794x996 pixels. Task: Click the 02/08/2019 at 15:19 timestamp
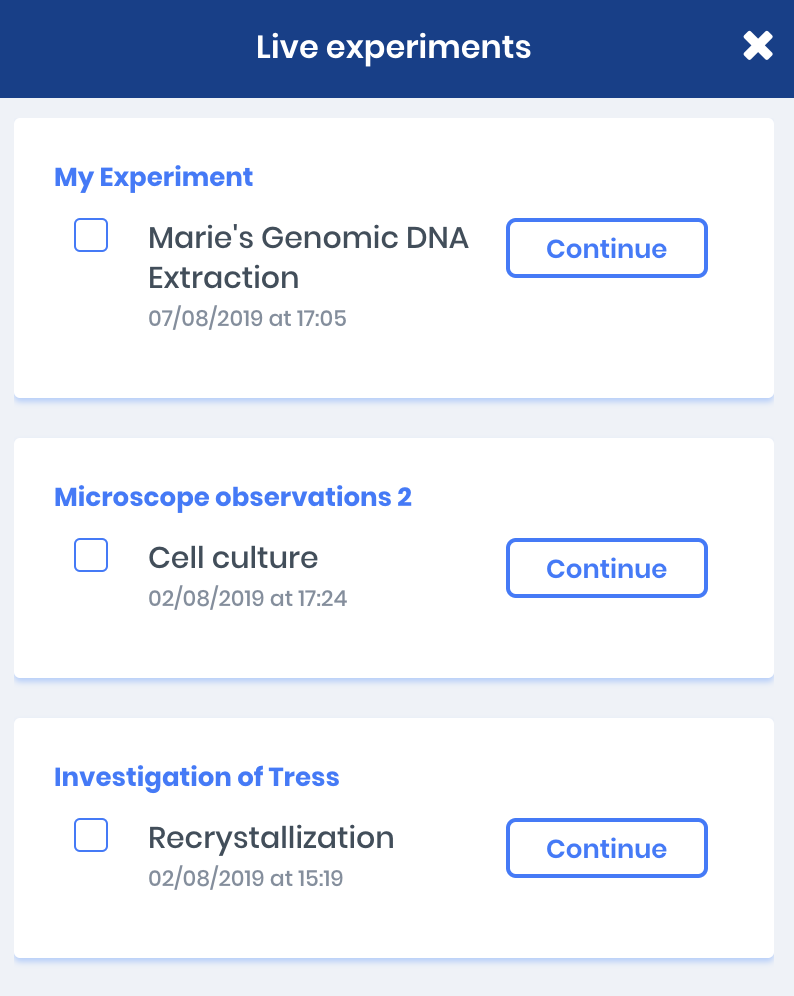coord(245,879)
